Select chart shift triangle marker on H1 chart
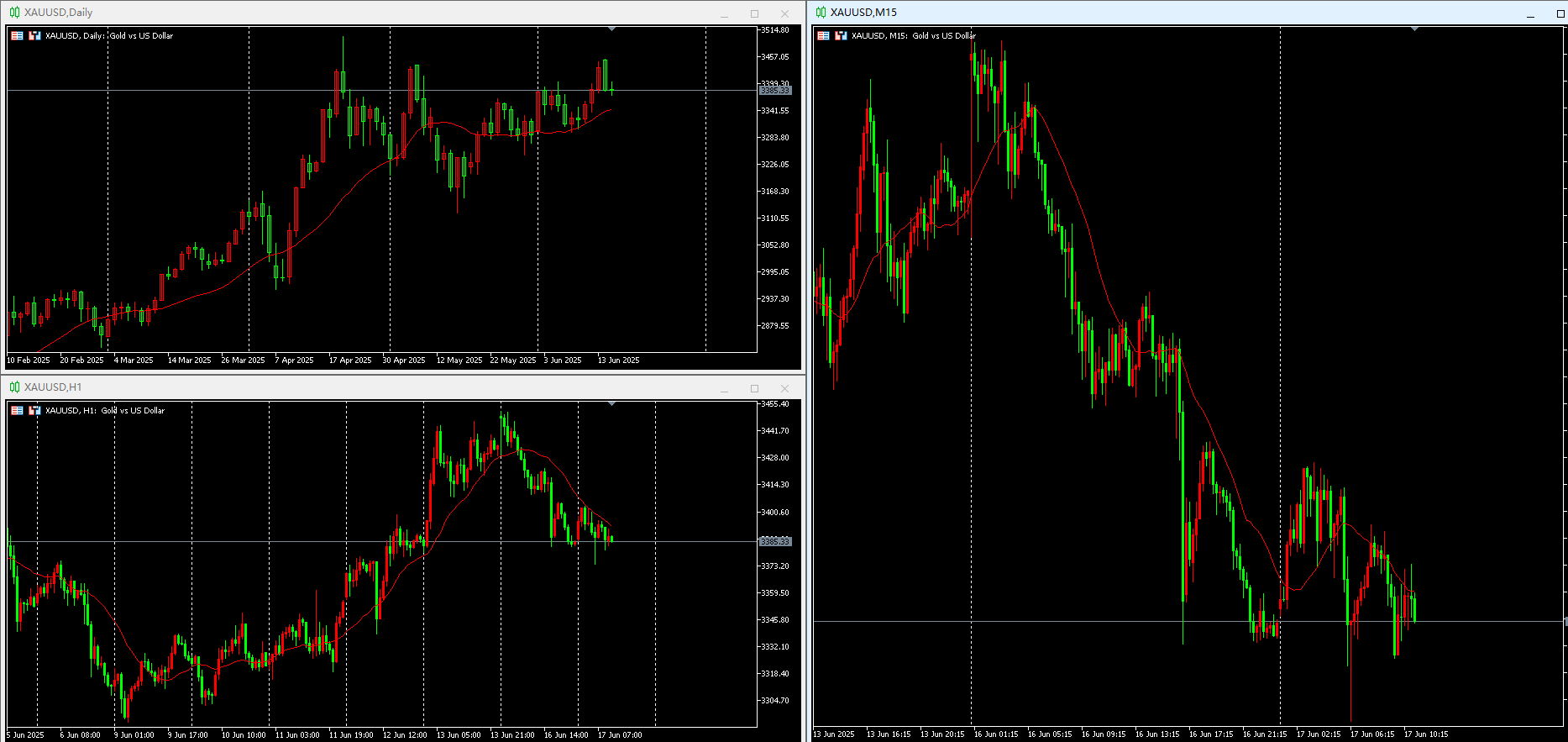 (611, 404)
